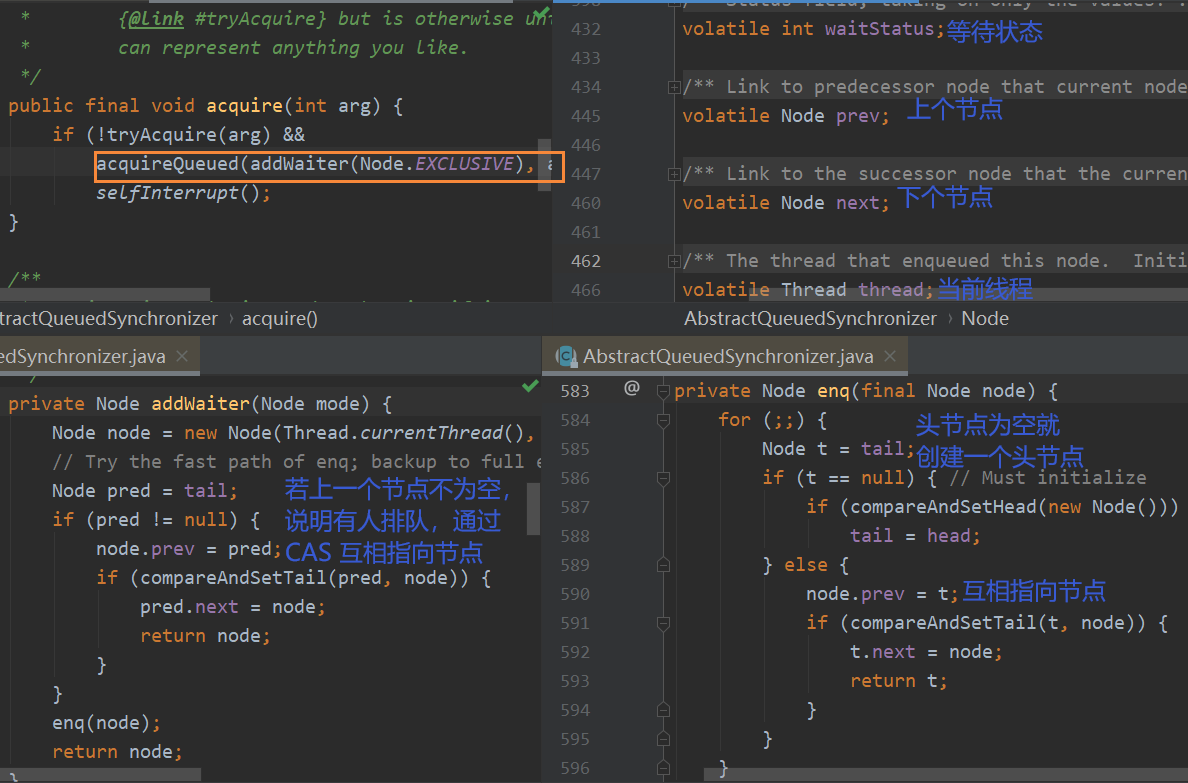Click line number 460 in the gutter
This screenshot has height=783, width=1188.
click(586, 204)
